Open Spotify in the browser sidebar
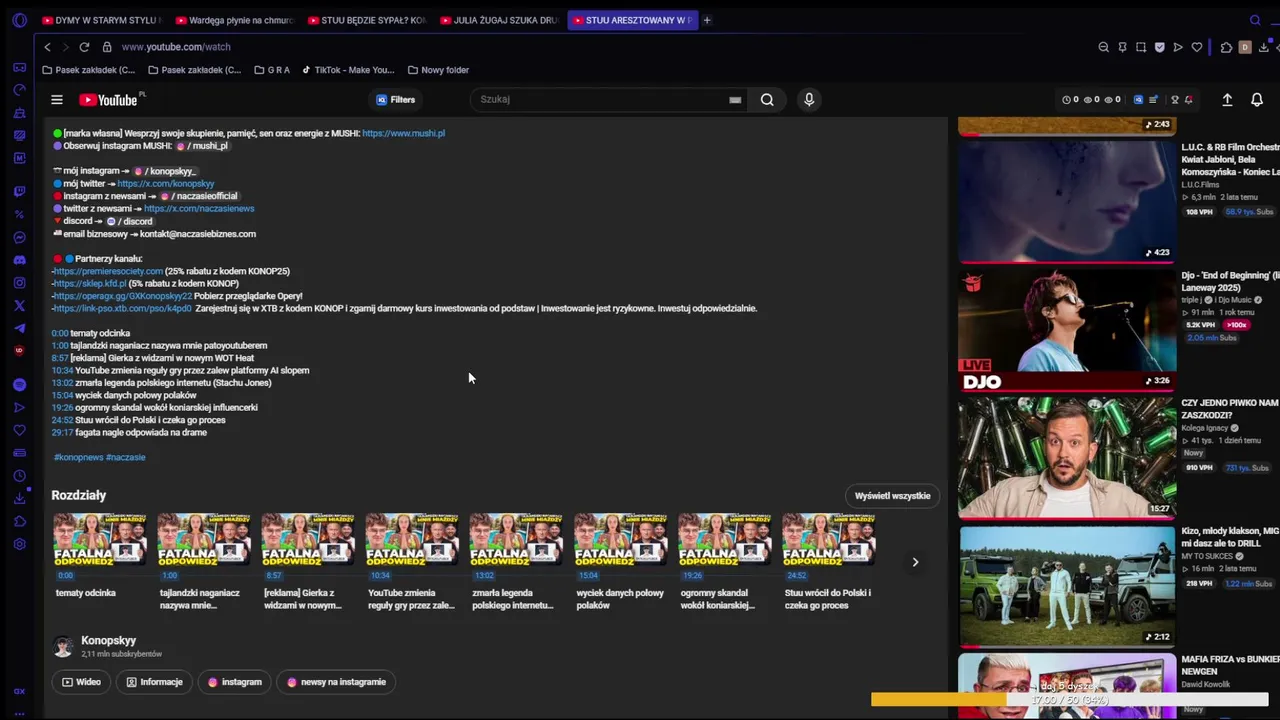Image resolution: width=1280 pixels, height=720 pixels. (x=19, y=385)
